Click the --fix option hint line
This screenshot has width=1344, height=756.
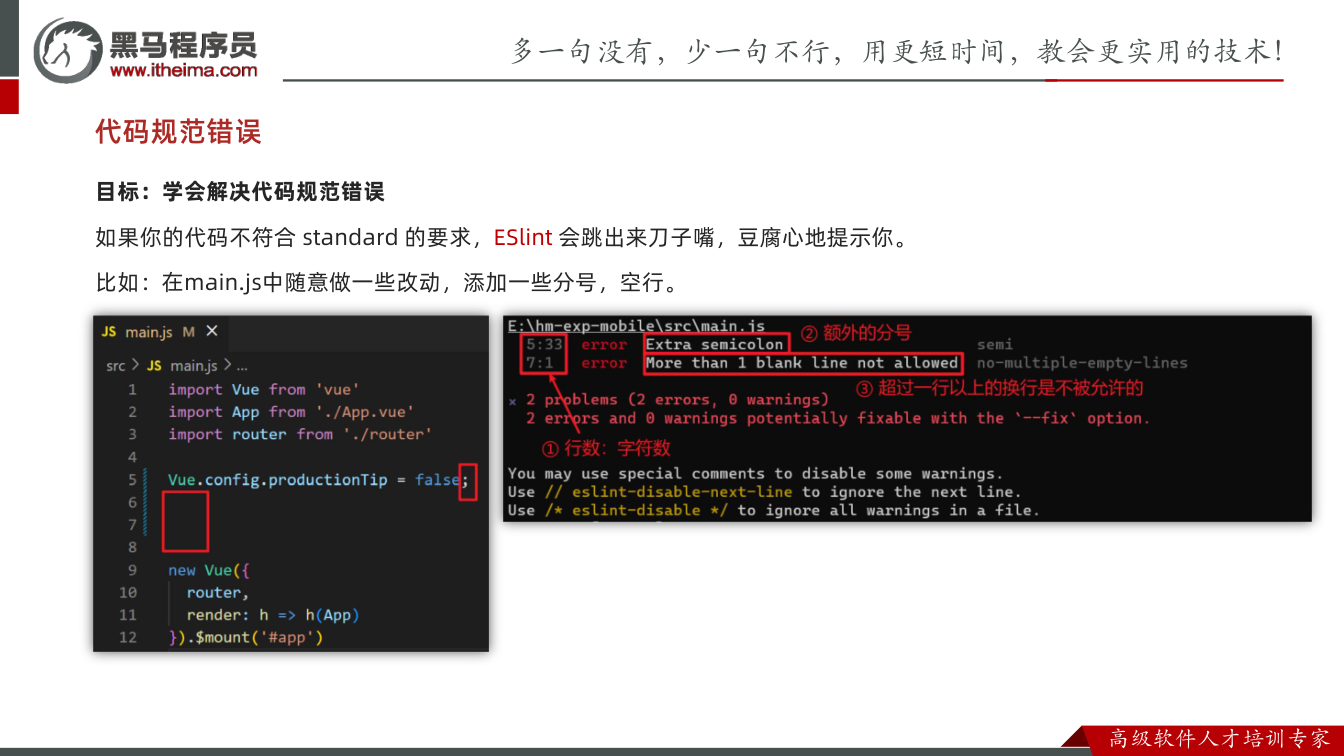tap(838, 418)
